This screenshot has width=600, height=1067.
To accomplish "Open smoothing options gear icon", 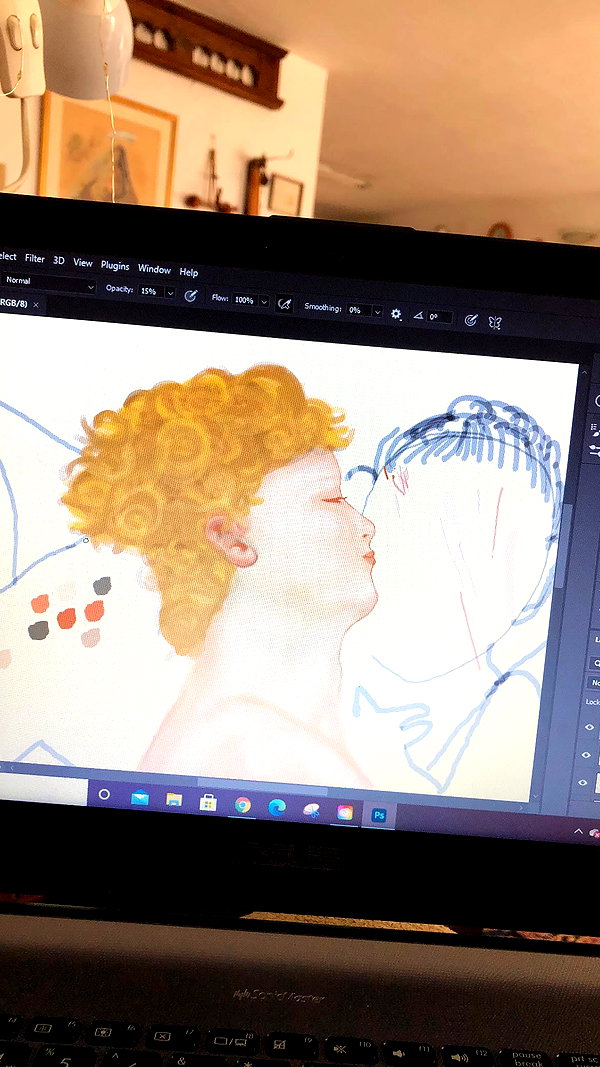I will (x=396, y=314).
